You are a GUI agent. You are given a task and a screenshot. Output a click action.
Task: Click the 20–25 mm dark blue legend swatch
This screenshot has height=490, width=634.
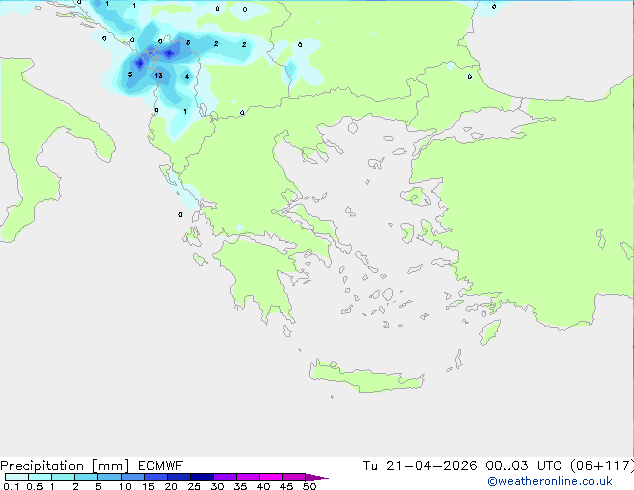[x=178, y=477]
